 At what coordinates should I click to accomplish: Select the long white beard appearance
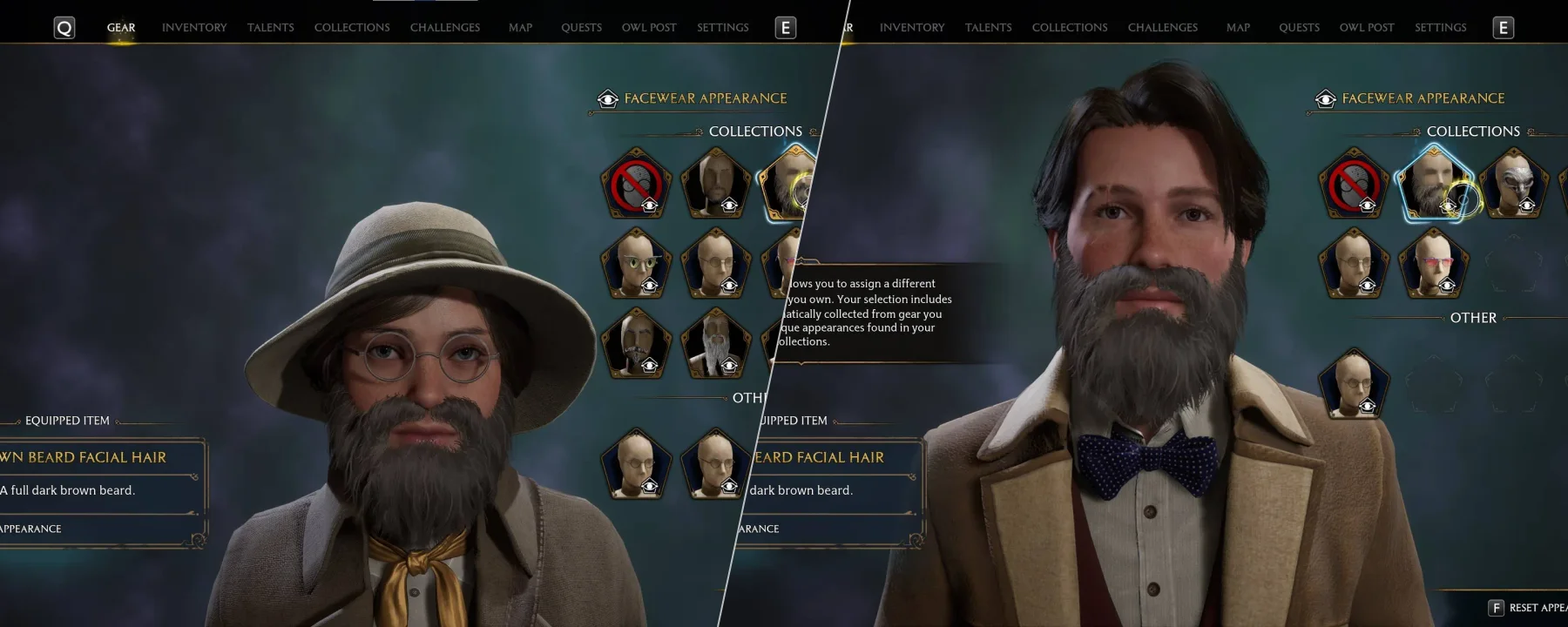(716, 344)
